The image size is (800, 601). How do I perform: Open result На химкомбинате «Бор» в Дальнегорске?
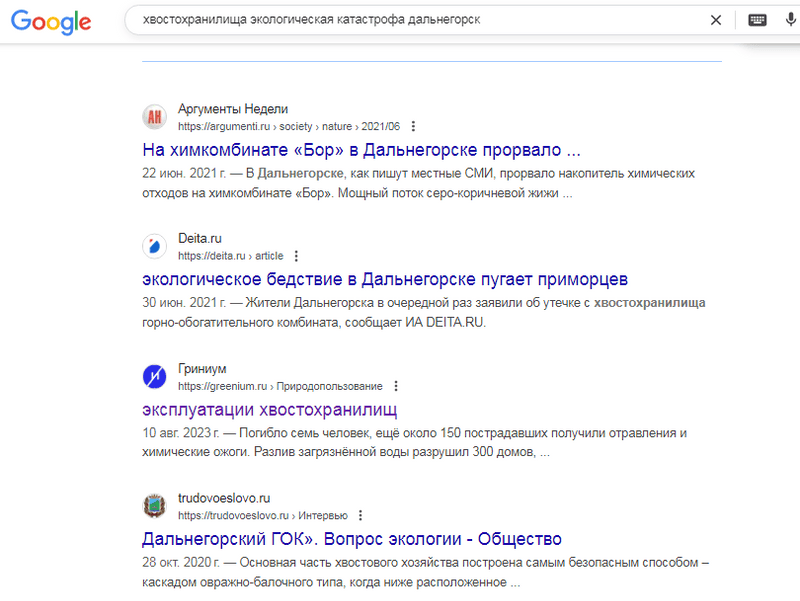361,150
